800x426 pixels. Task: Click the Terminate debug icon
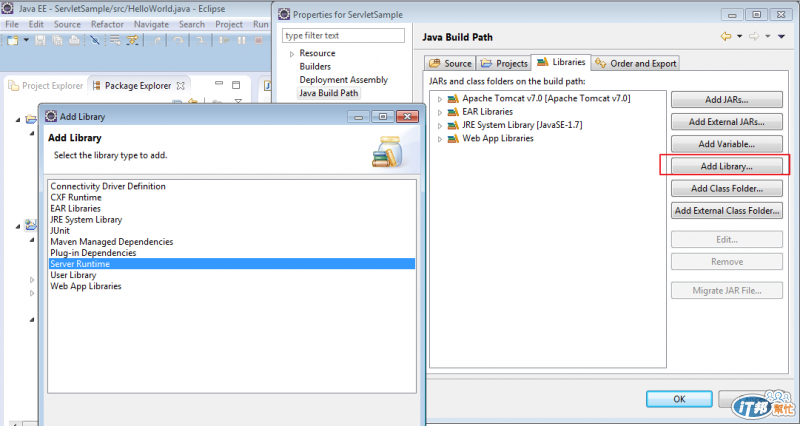(259, 40)
